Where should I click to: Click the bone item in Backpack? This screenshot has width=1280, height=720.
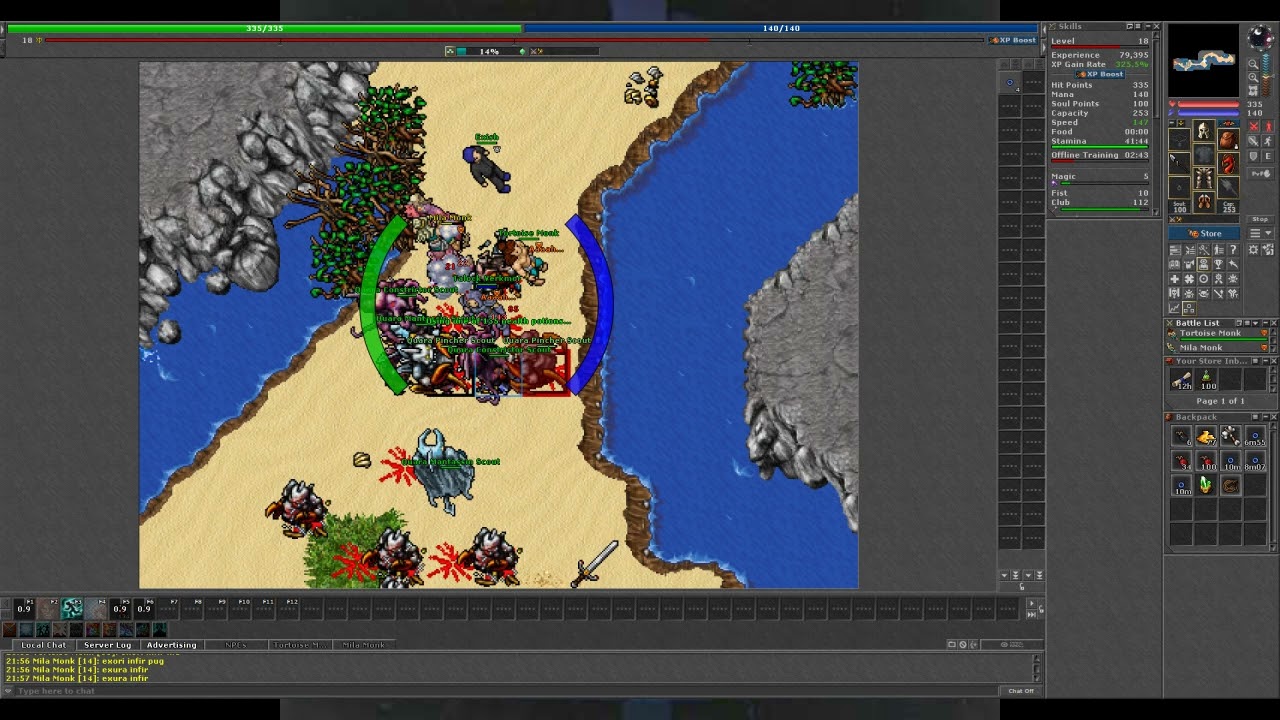click(x=1230, y=436)
